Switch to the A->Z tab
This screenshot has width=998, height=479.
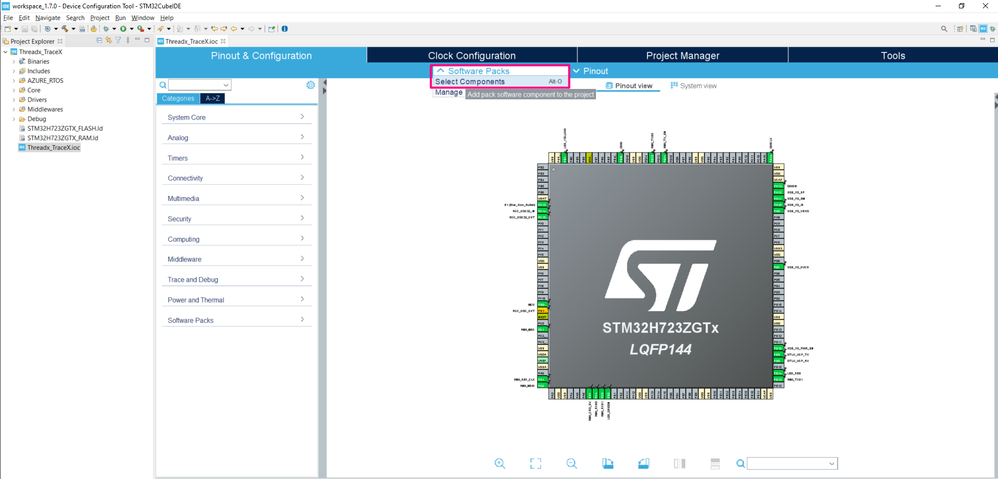tap(212, 99)
